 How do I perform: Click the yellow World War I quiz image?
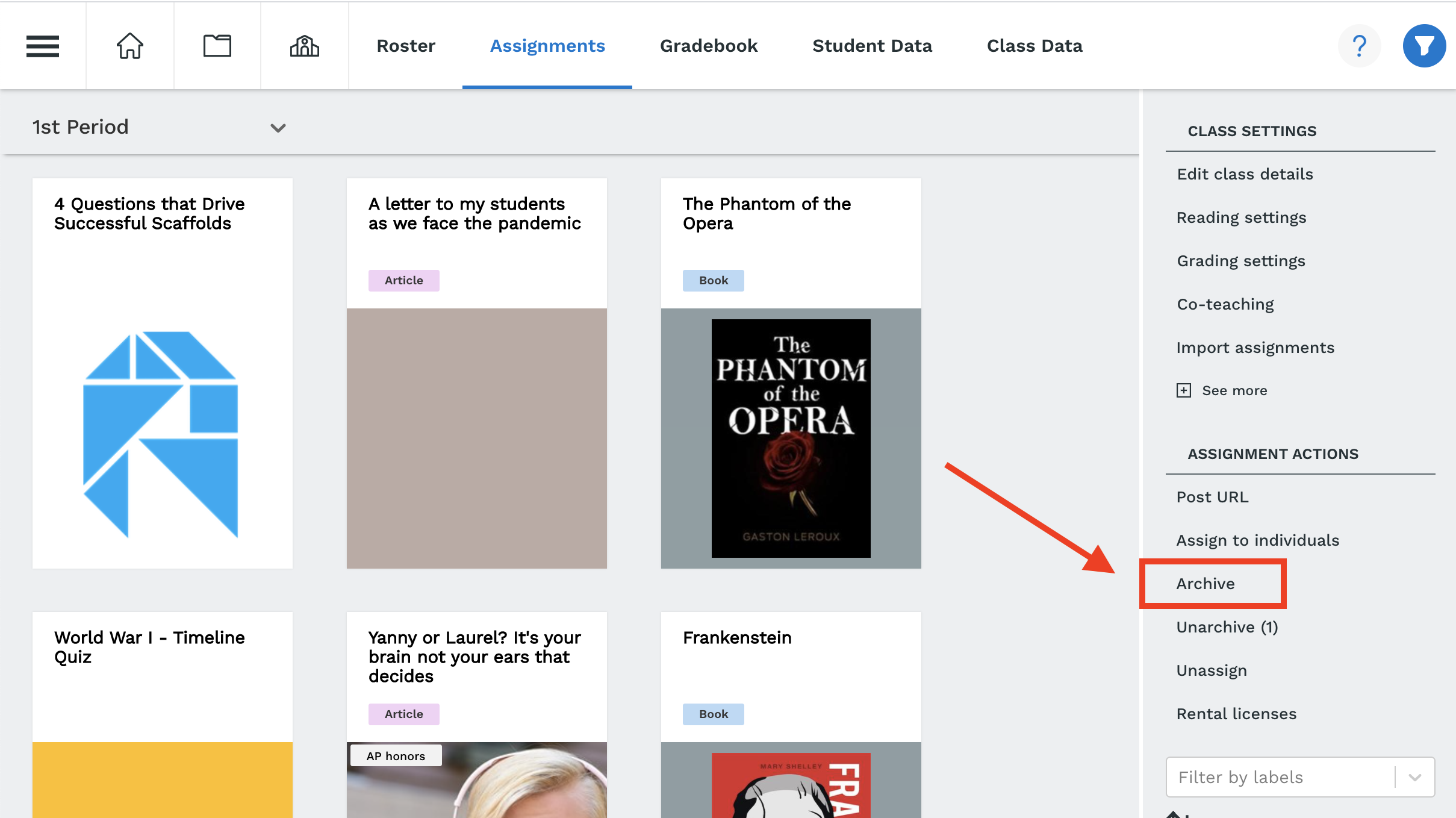(x=163, y=780)
